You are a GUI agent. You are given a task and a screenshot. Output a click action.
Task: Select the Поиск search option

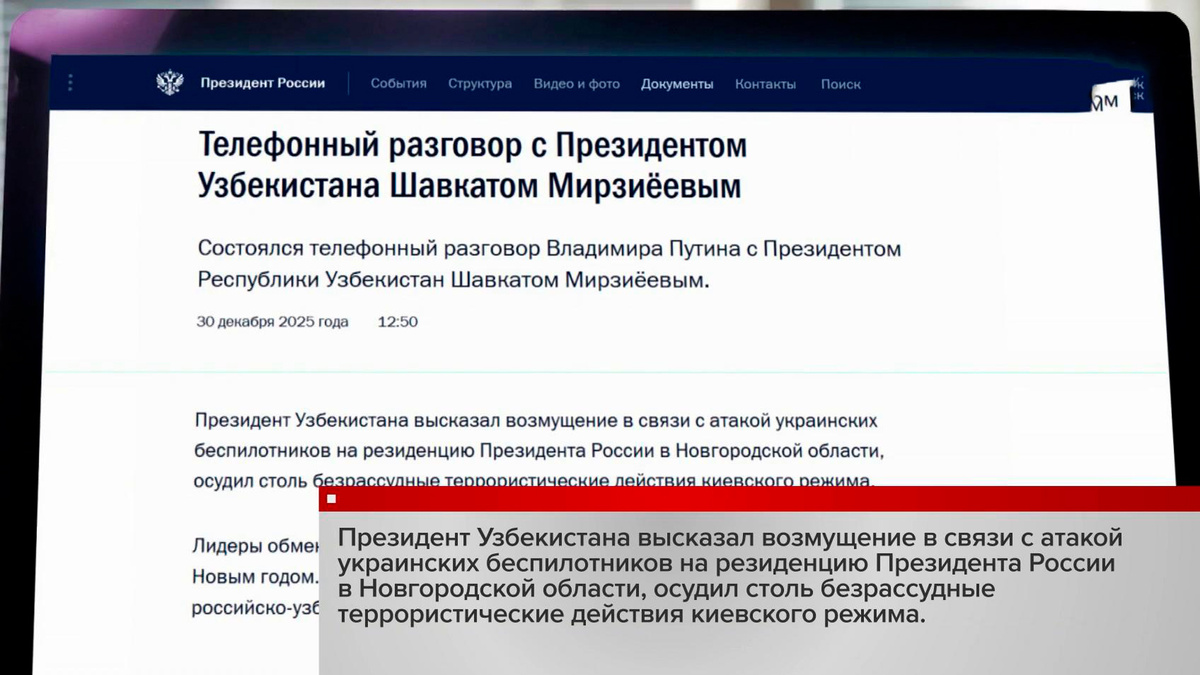841,85
